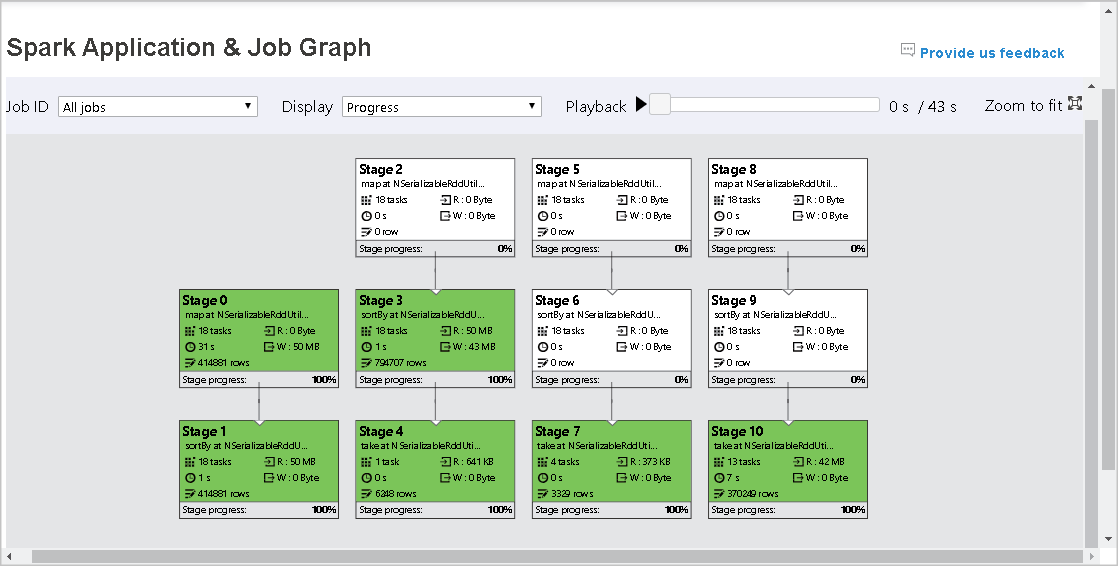
Task: Open the Job ID dropdown
Action: 158,107
